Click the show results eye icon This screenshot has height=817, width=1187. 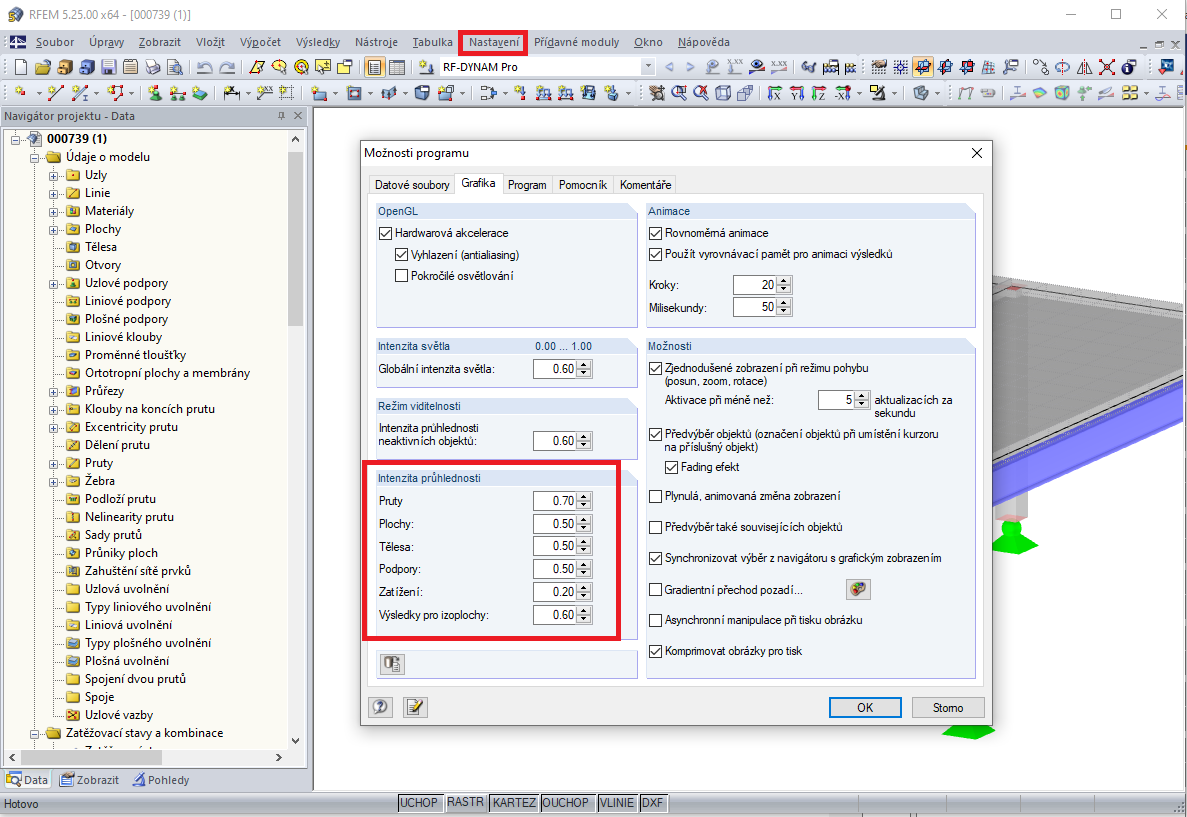coord(757,67)
